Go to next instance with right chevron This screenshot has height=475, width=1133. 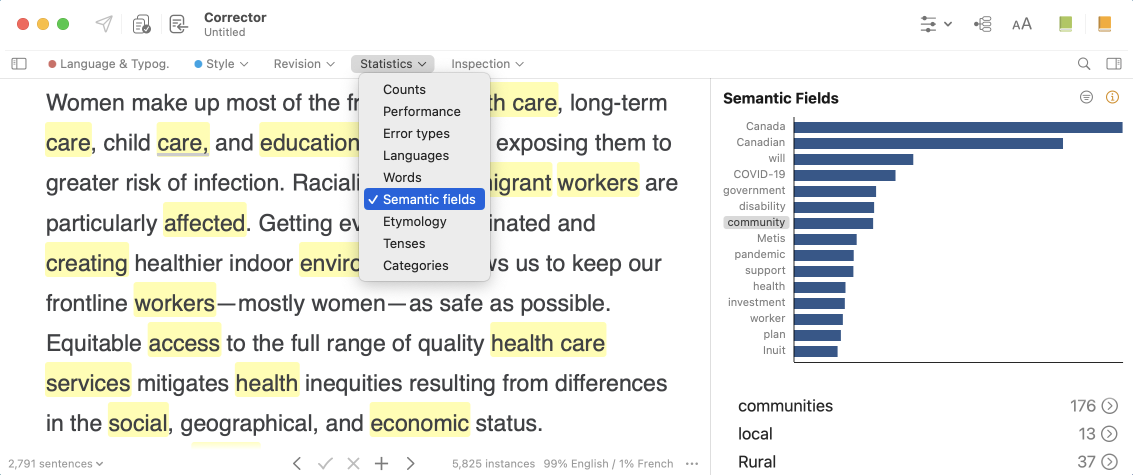click(x=410, y=463)
